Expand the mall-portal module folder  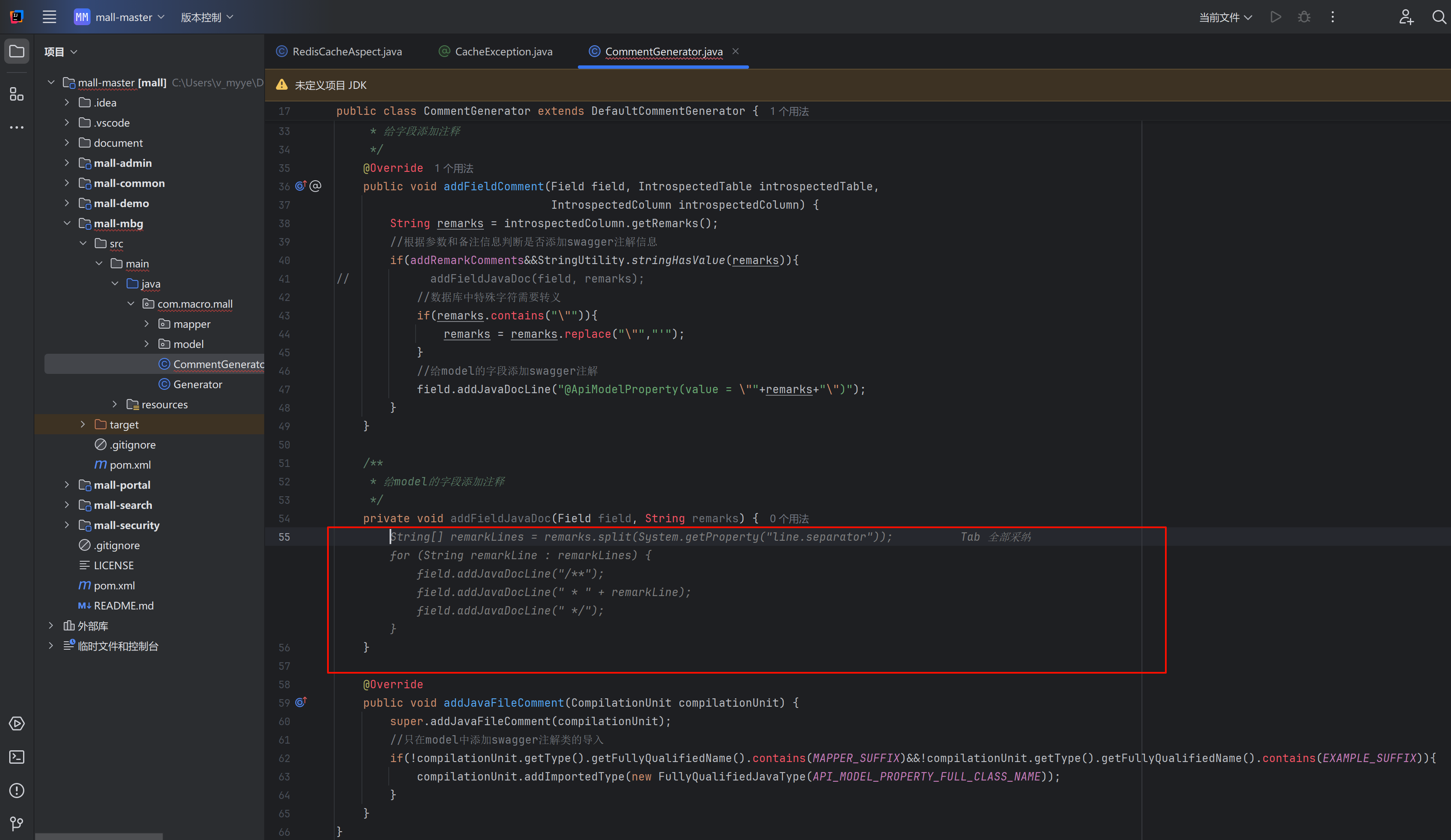(x=67, y=485)
